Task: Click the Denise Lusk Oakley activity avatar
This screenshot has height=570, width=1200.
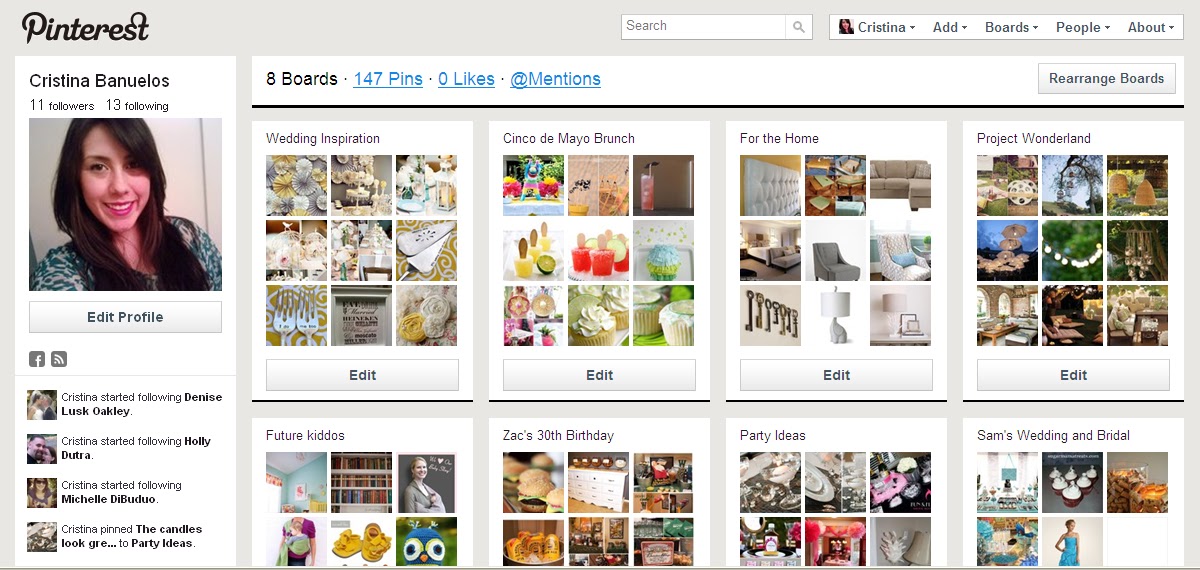Action: coord(42,405)
